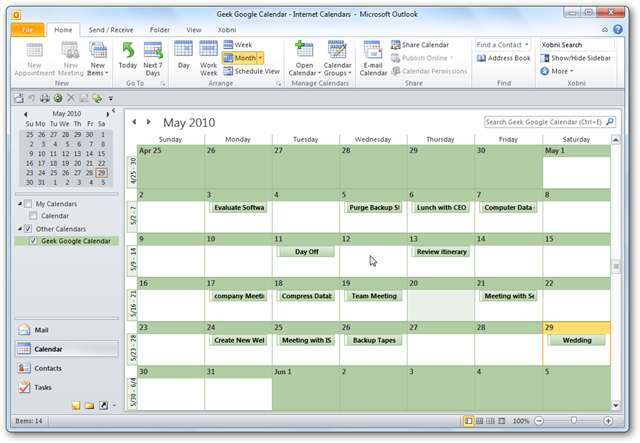
Task: Open the File tab
Action: (27, 30)
